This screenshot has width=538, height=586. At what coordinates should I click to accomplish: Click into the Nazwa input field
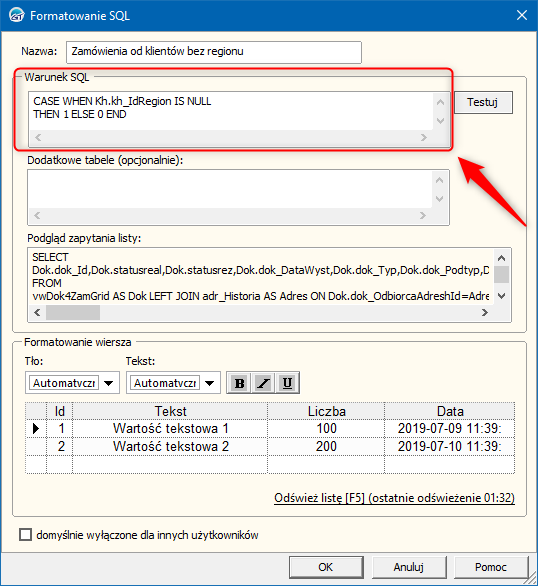point(214,52)
